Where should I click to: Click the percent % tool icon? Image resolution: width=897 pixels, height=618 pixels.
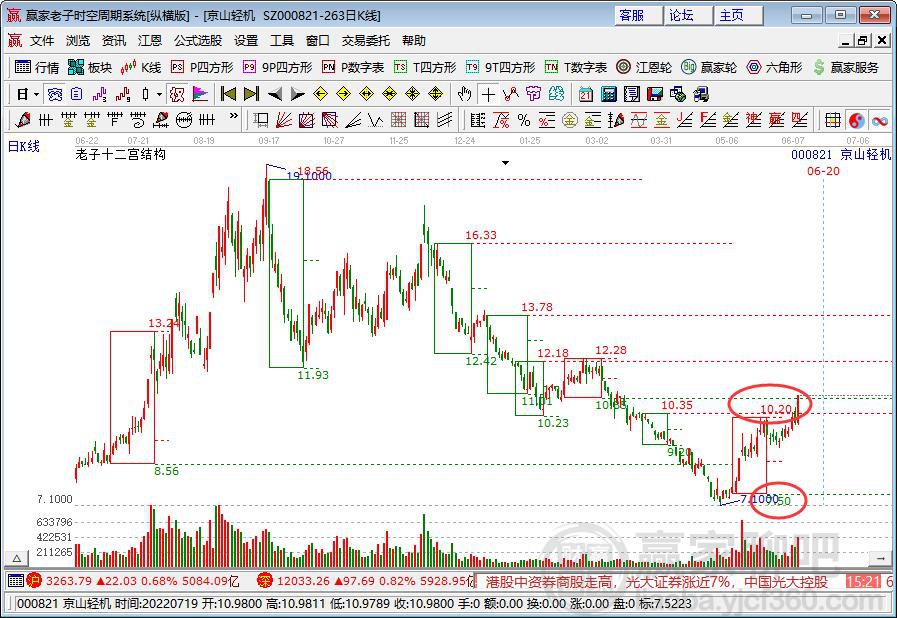click(x=523, y=120)
